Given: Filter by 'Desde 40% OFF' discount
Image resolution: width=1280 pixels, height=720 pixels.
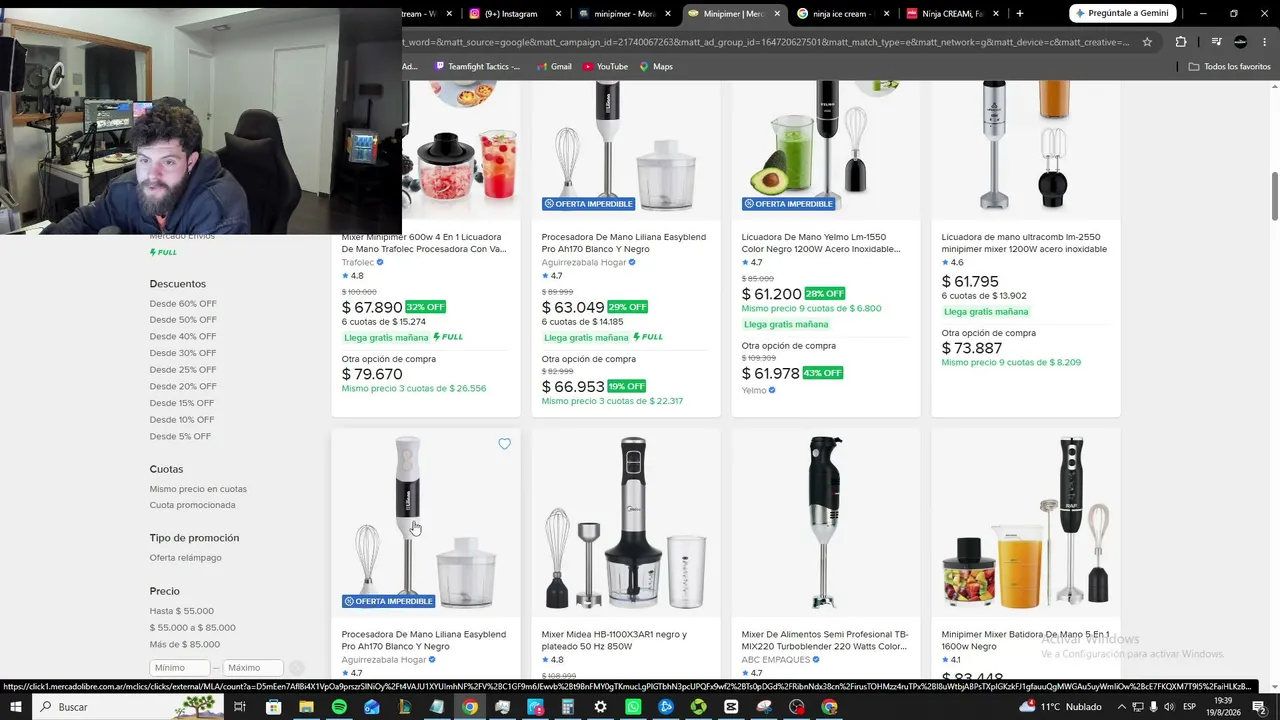Looking at the screenshot, I should 183,337.
